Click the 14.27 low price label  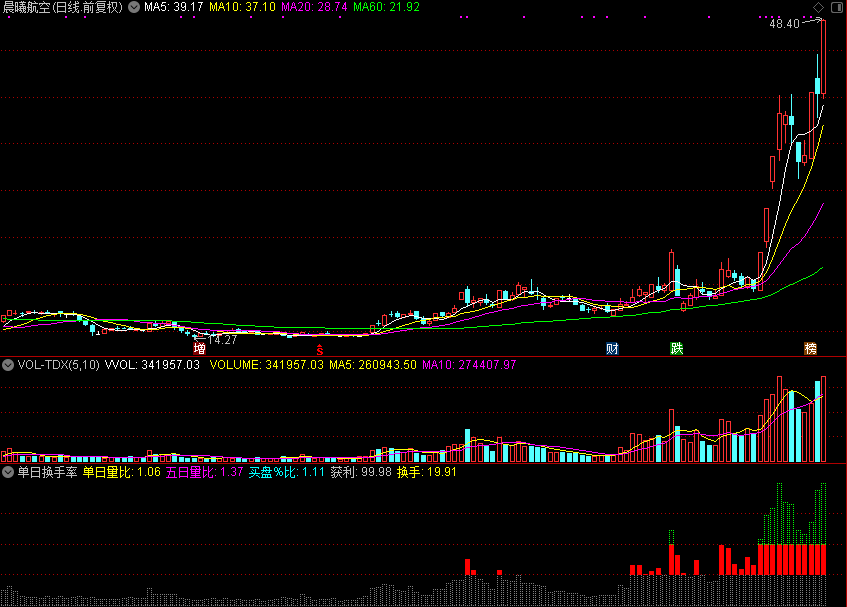[223, 340]
